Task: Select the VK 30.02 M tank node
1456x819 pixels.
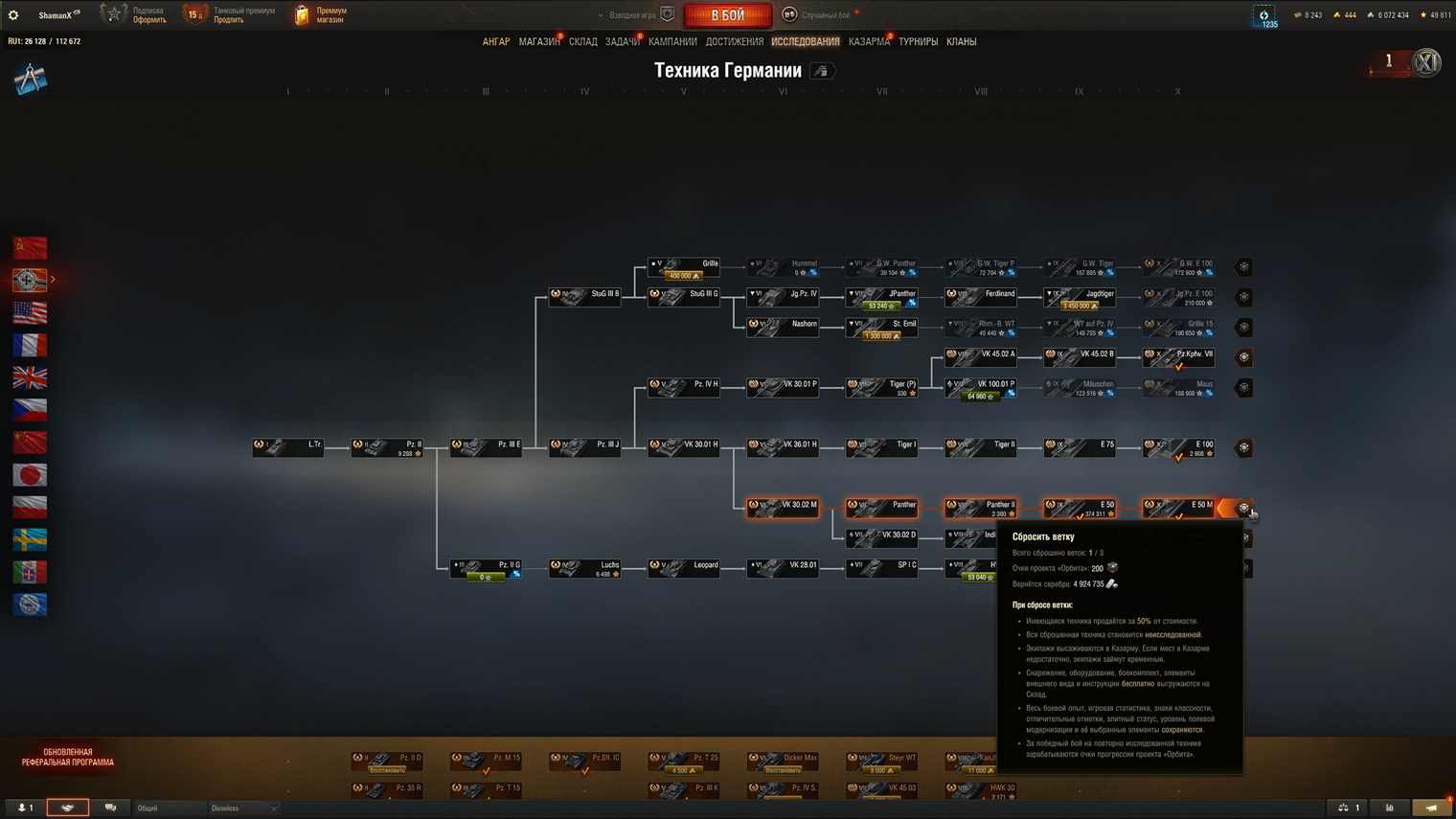Action: [783, 508]
